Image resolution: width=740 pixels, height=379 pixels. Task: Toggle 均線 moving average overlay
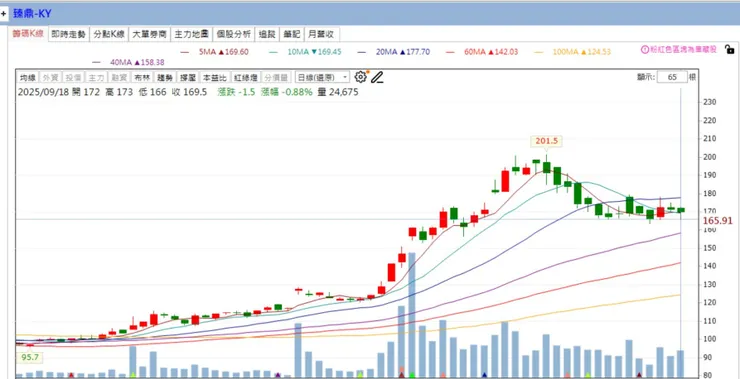(x=28, y=77)
